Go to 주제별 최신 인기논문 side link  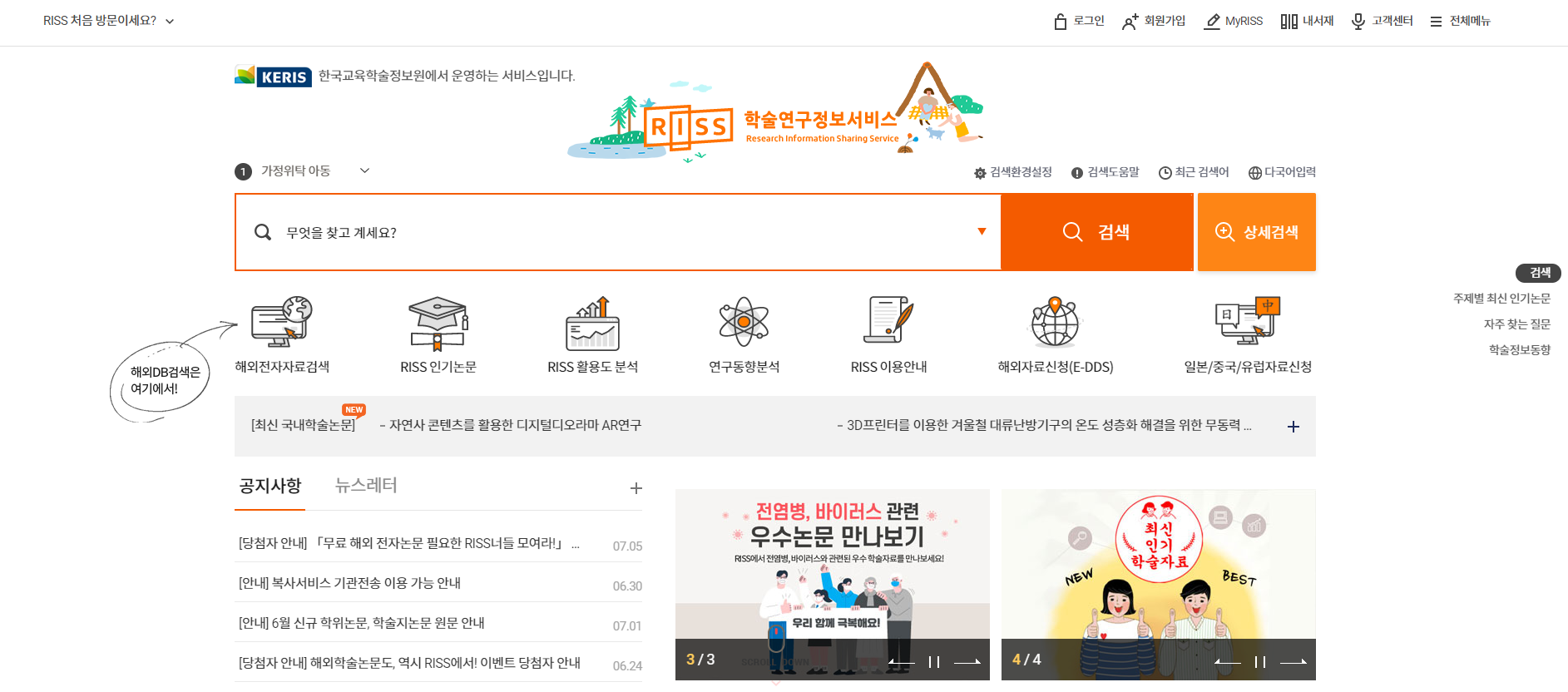pos(1502,299)
